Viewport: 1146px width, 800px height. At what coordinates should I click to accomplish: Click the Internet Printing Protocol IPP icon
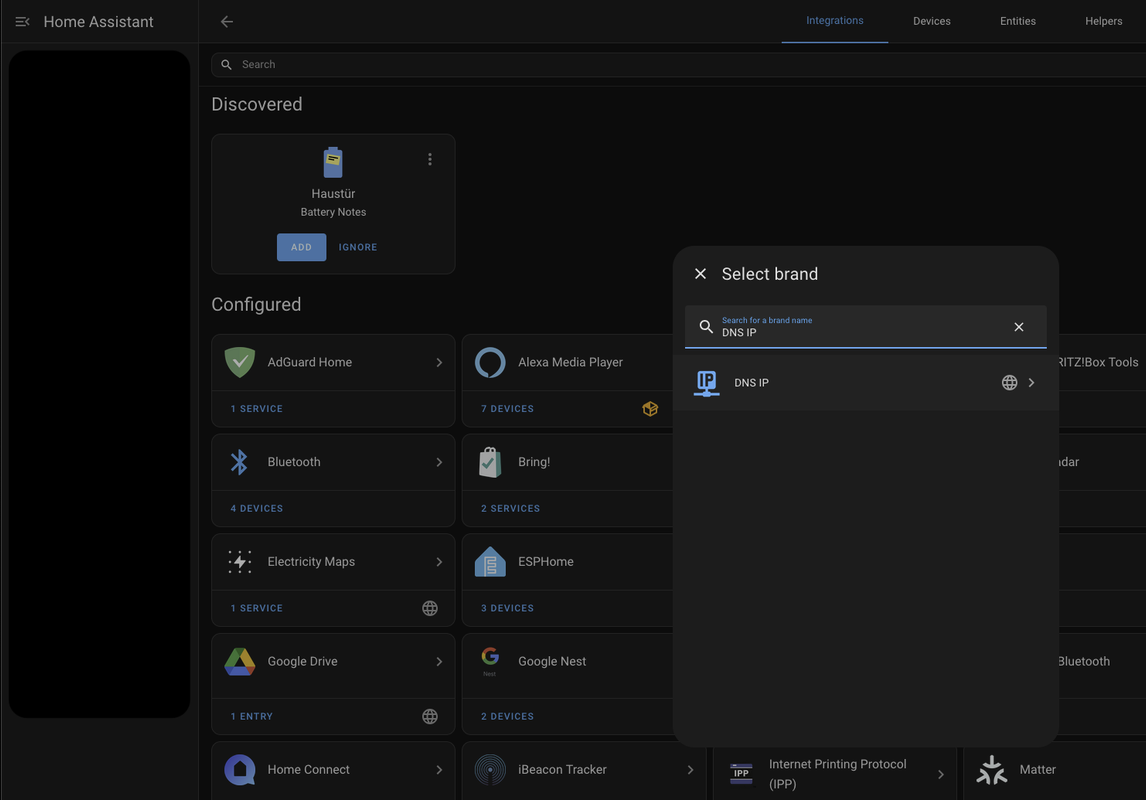click(x=741, y=773)
